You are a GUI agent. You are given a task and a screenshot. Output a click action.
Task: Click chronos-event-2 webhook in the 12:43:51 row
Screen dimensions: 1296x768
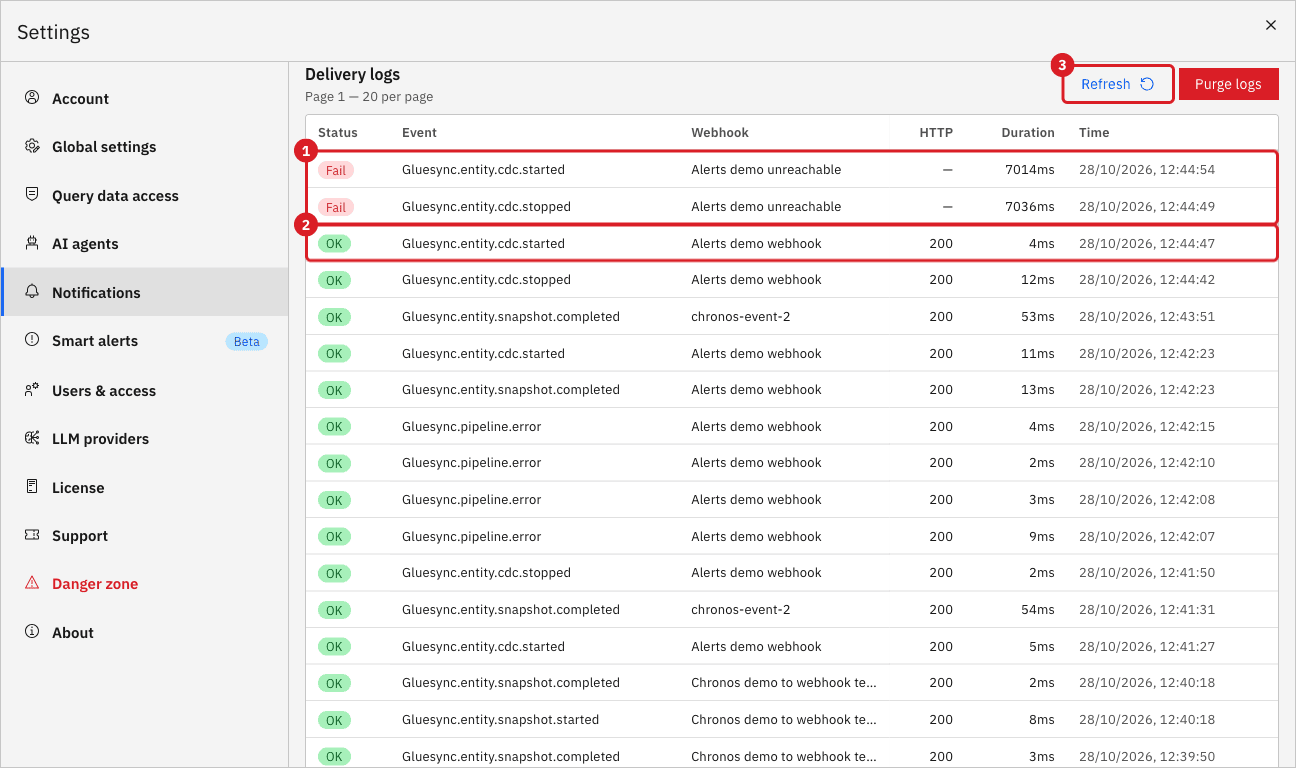pos(741,316)
